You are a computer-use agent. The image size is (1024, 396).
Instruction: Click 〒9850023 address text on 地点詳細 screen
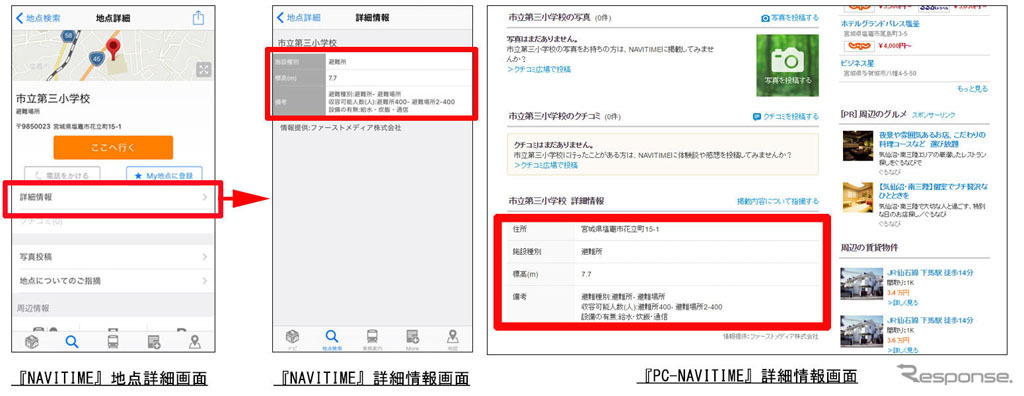(69, 126)
